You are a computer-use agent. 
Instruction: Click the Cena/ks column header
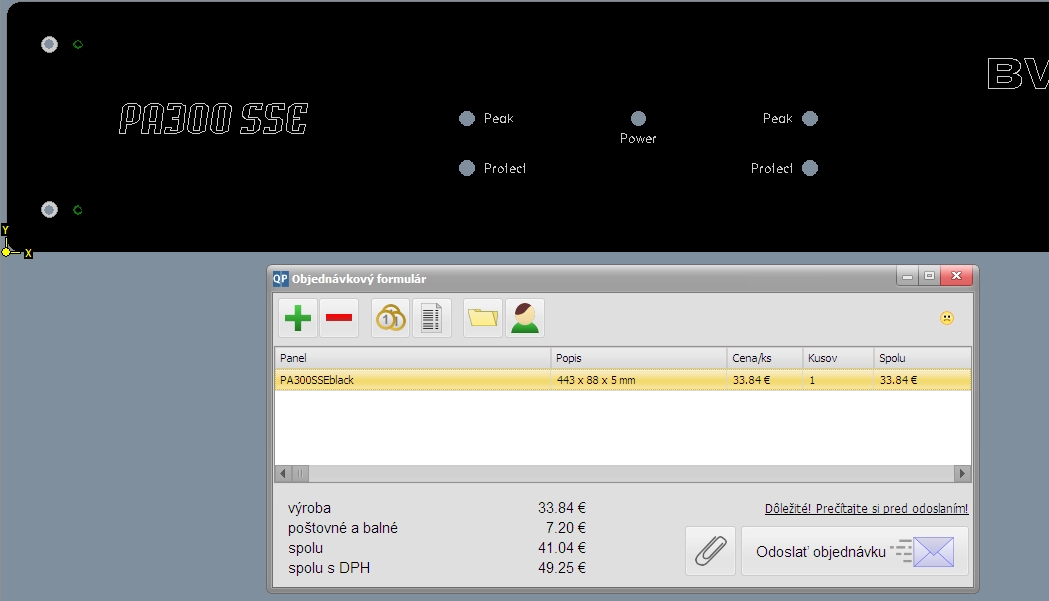(765, 358)
